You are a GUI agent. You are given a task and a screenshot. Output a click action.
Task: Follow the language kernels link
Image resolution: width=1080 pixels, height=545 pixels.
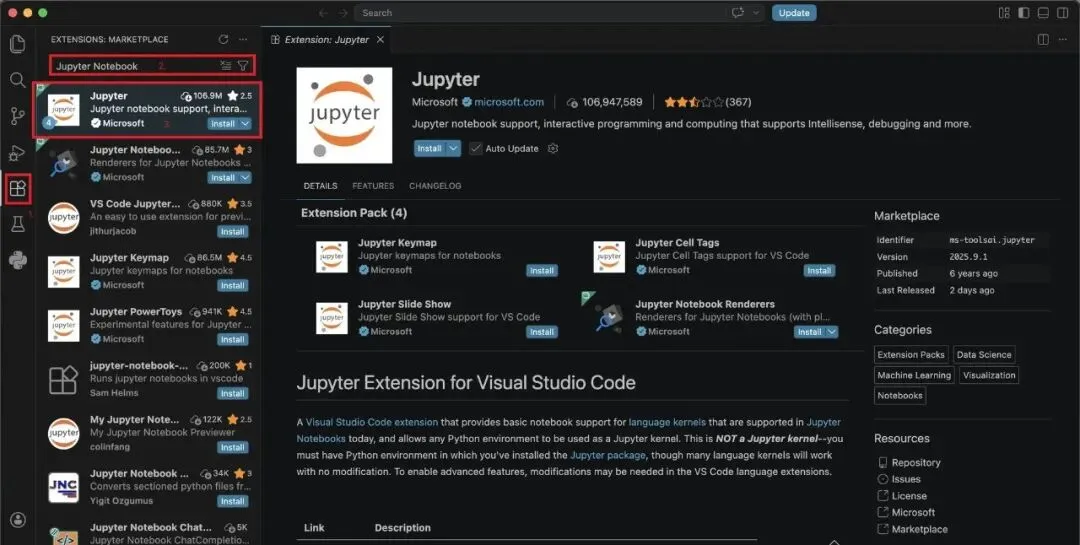point(667,422)
